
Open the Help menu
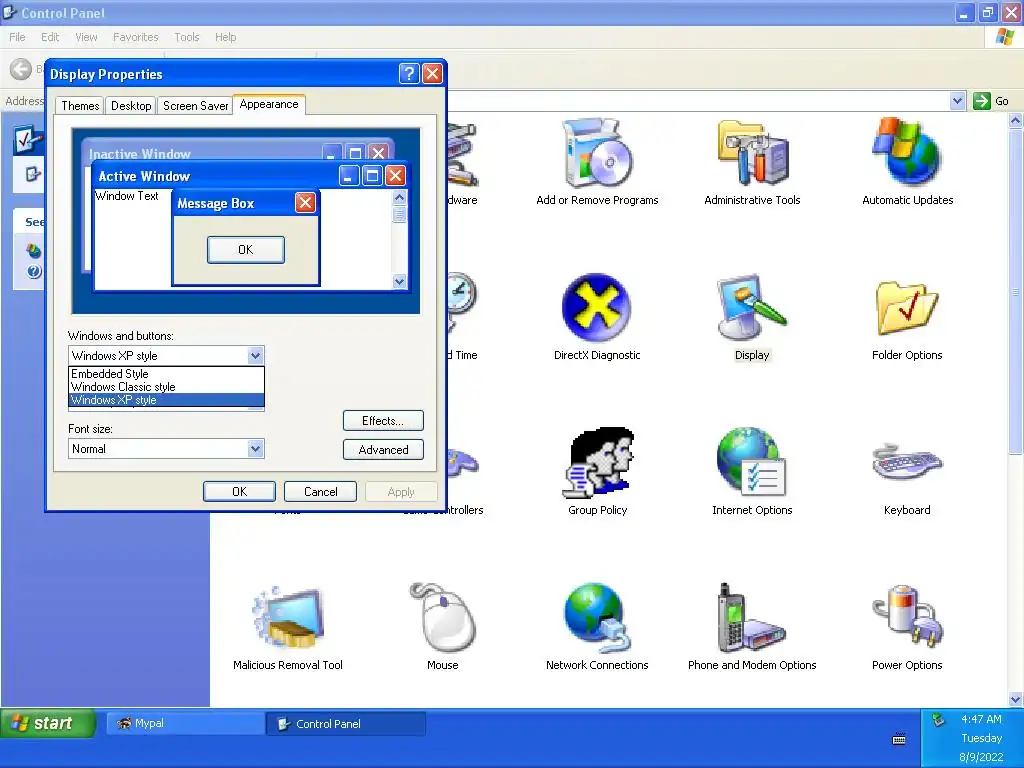click(226, 37)
